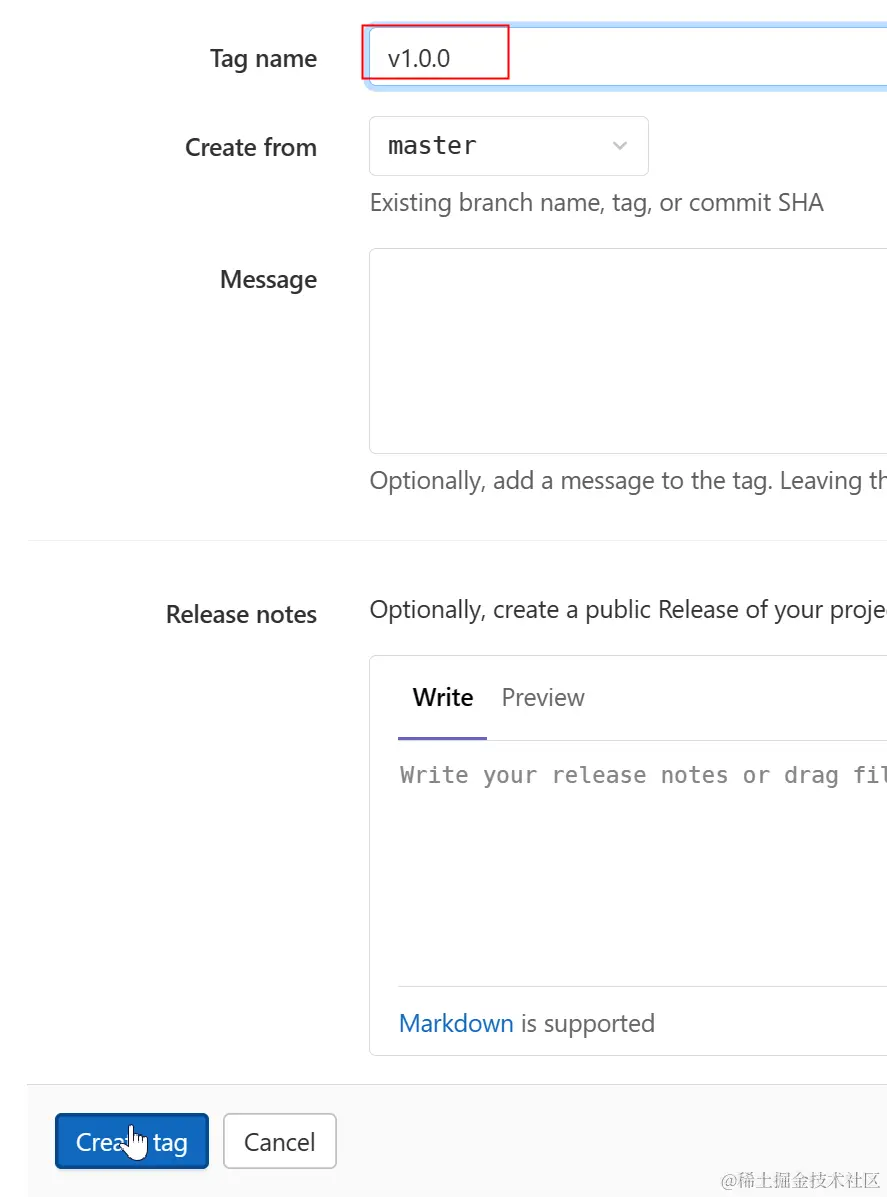This screenshot has height=1197, width=887.
Task: Switch to the Preview tab
Action: (x=543, y=697)
